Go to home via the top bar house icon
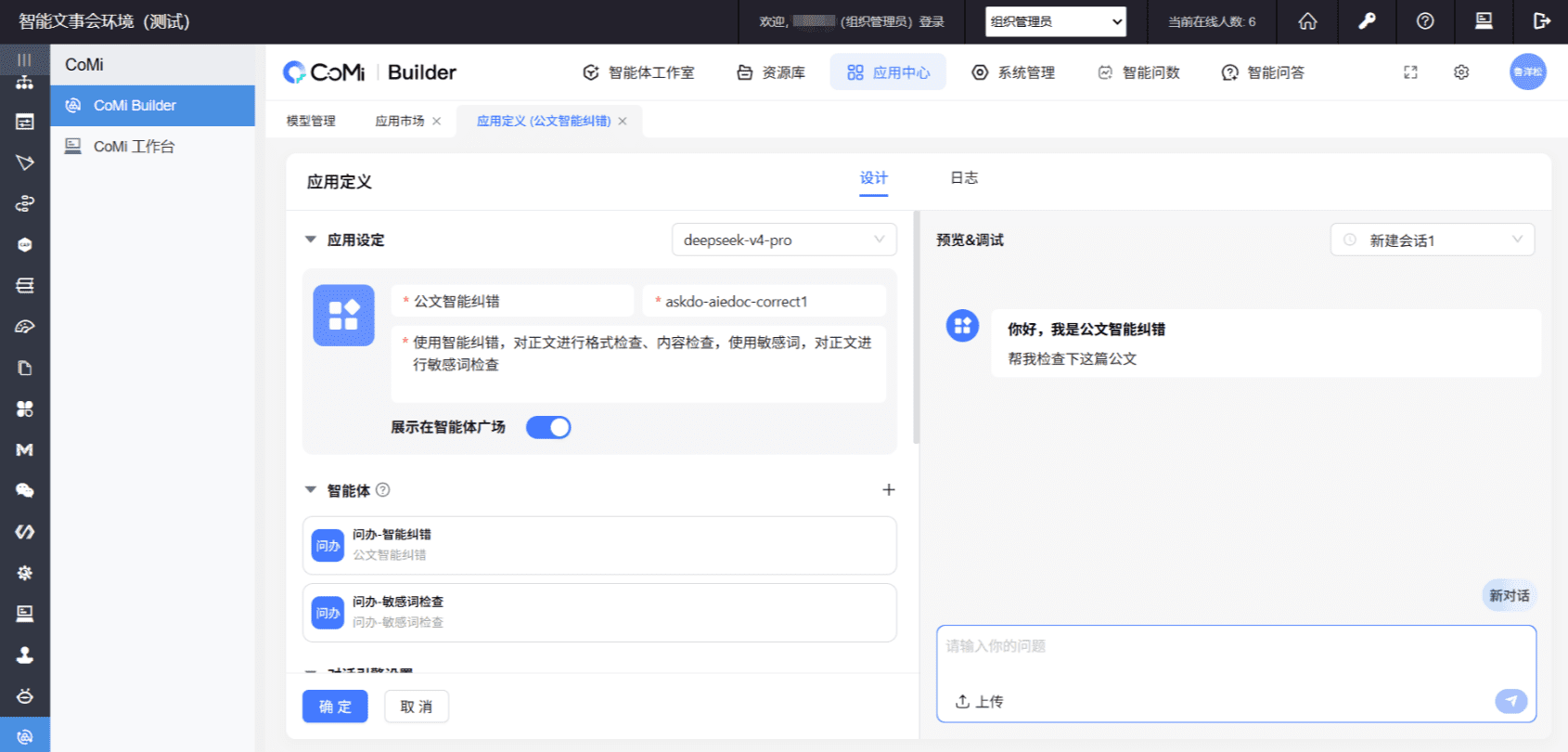The image size is (1568, 752). point(1307,21)
